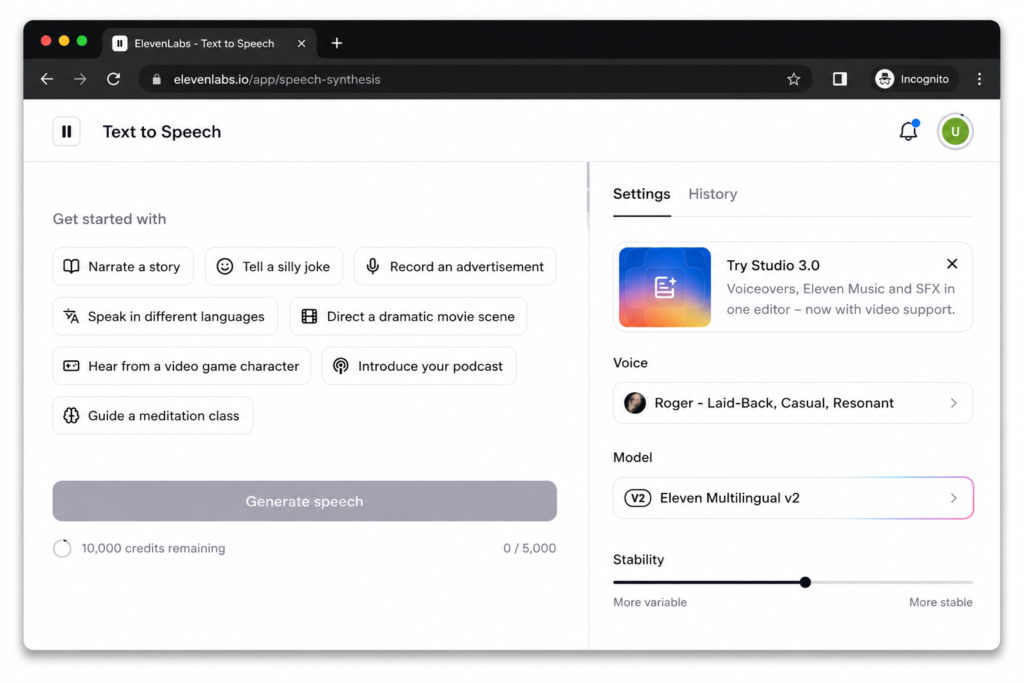Dismiss the Try Studio 3.0 banner
This screenshot has height=683, width=1024.
tap(952, 264)
